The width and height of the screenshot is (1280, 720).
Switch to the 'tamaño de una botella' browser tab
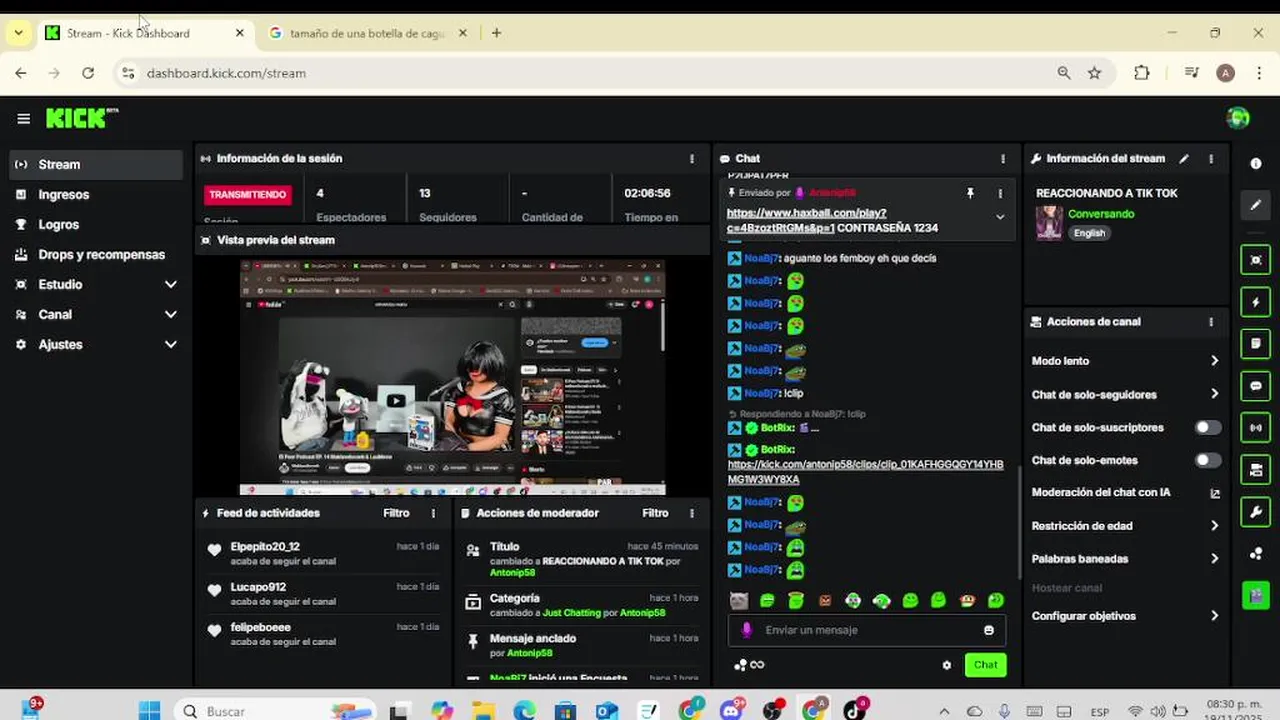tap(367, 33)
